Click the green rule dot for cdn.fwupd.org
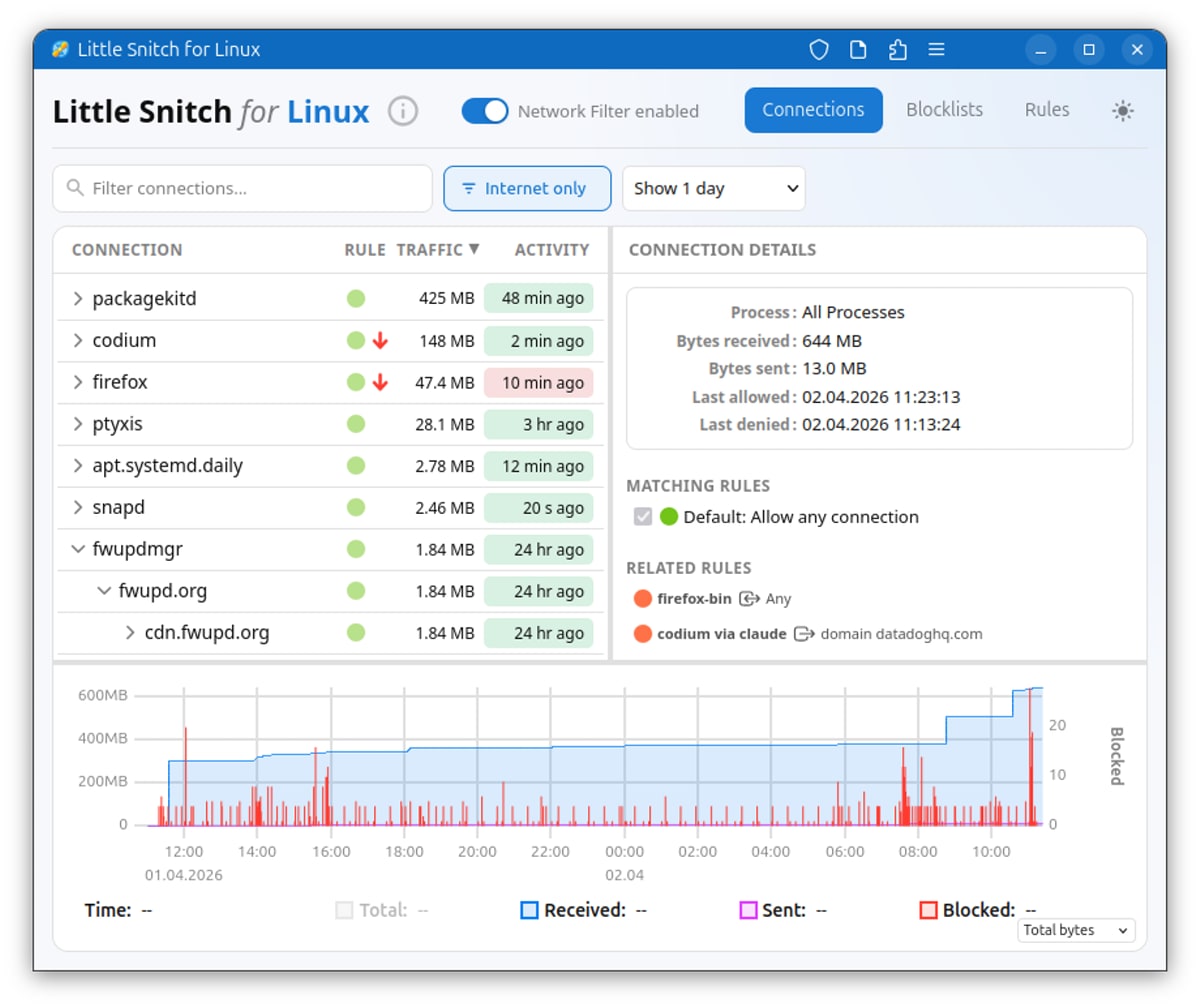 tap(356, 633)
